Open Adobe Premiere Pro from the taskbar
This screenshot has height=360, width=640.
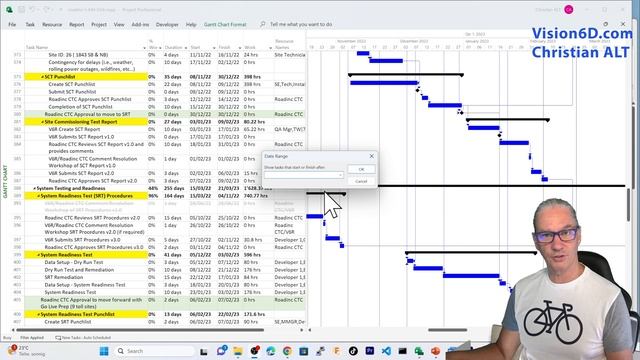[369, 351]
